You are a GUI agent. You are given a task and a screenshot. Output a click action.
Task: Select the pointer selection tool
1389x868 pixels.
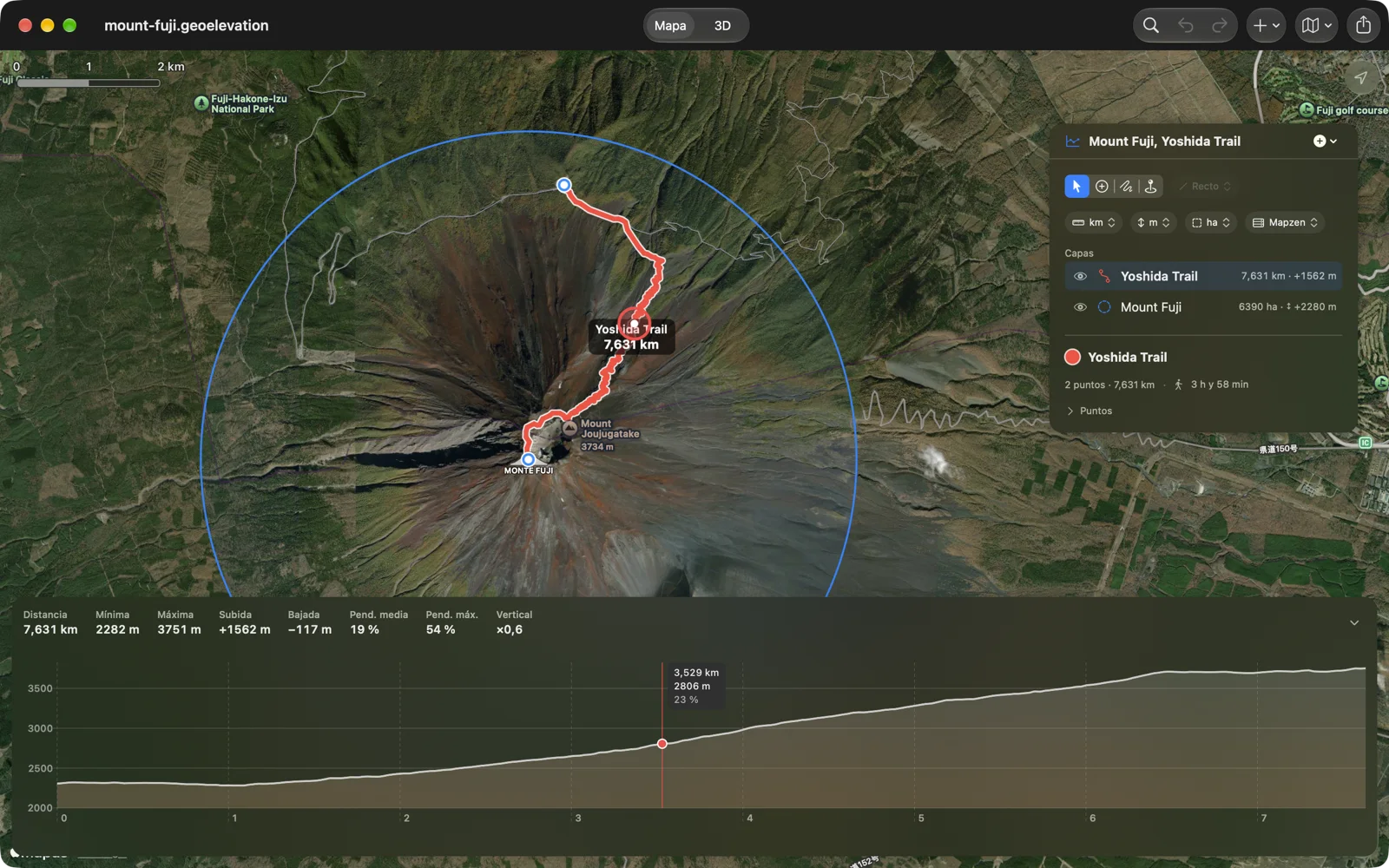(x=1076, y=186)
